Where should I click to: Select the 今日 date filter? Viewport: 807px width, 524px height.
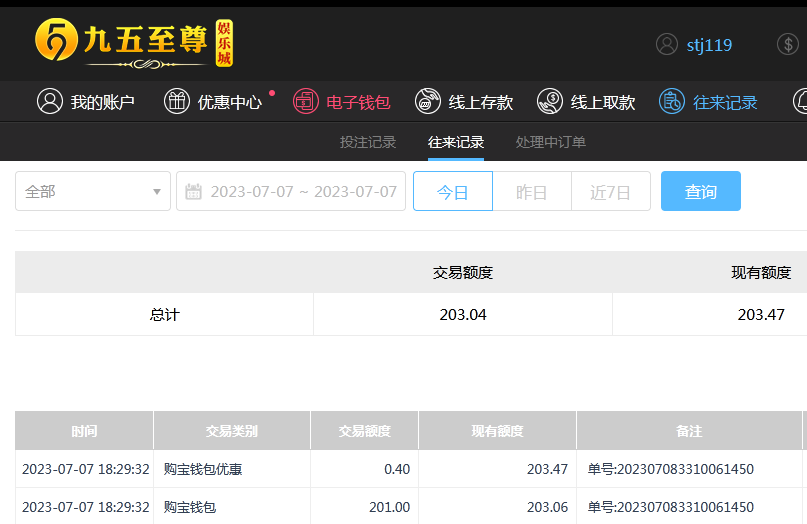(453, 191)
